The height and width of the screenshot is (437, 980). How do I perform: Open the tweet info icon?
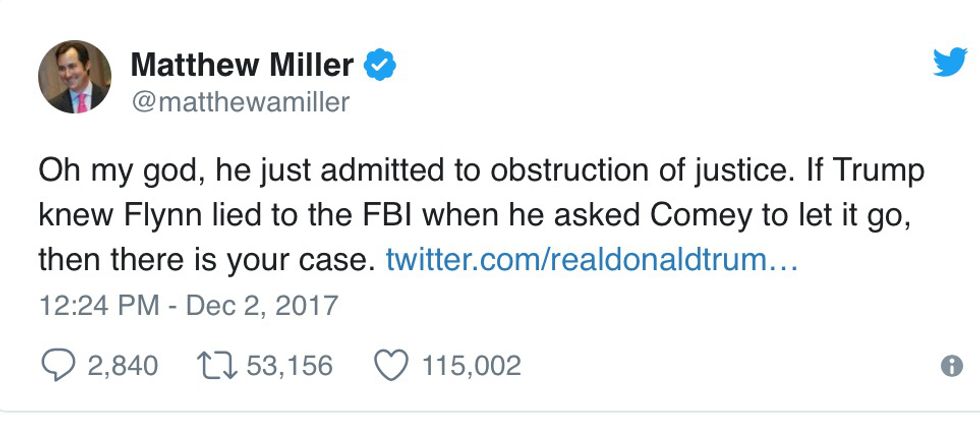tap(953, 368)
